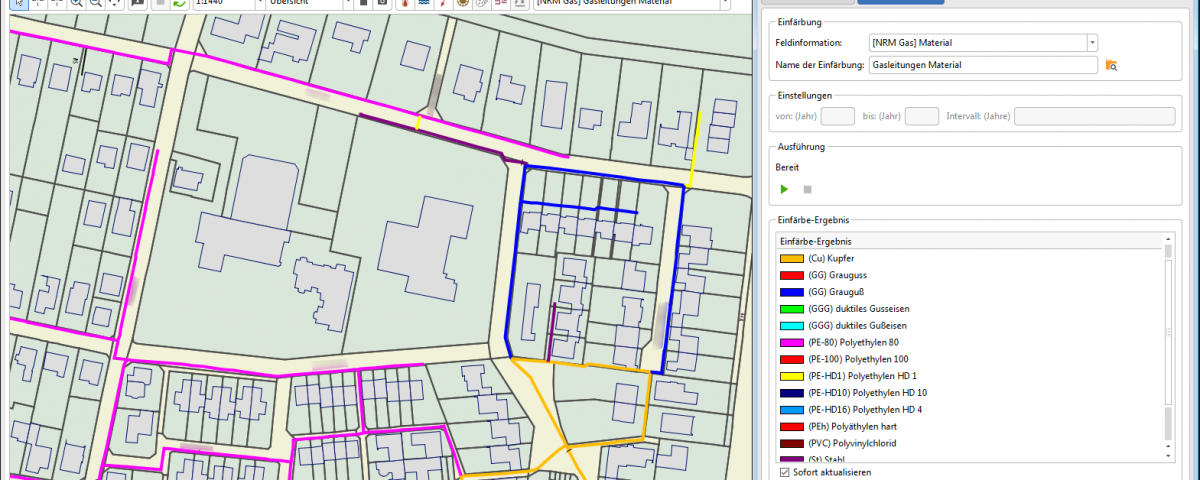Screen dimensions: 1200x480
Task: Select the (Cu) Kupfer legend entry
Action: pos(832,258)
